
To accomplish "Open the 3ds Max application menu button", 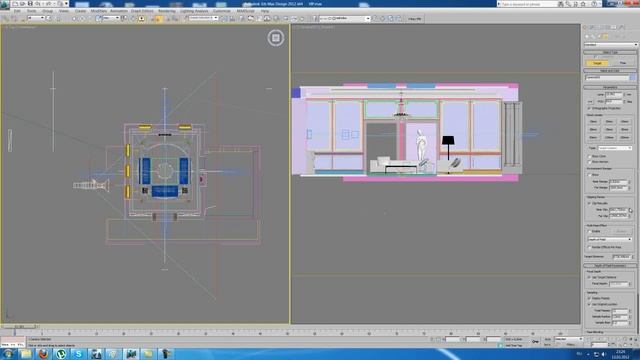I will click(4, 4).
